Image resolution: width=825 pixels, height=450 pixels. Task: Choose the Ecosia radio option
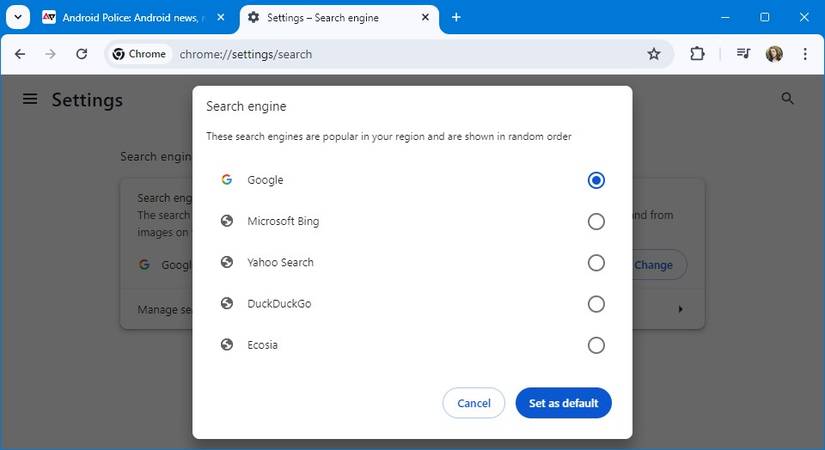596,345
